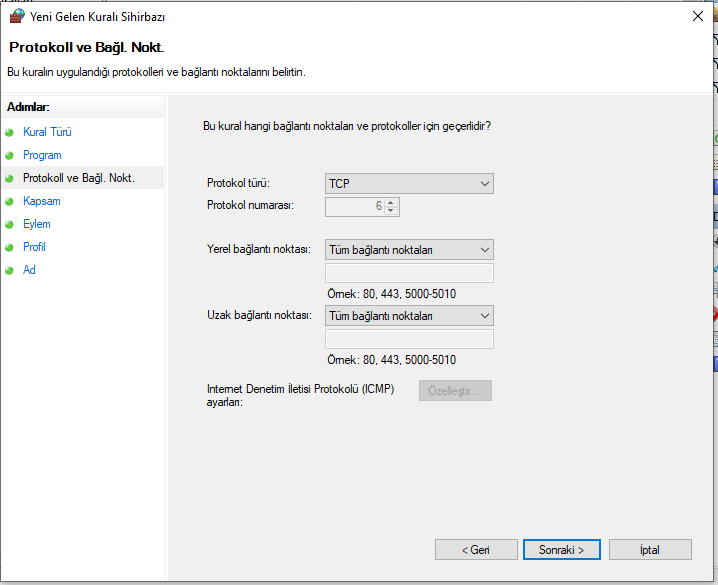This screenshot has width=718, height=585.
Task: Click the green bullet beside Program
Action: point(9,156)
